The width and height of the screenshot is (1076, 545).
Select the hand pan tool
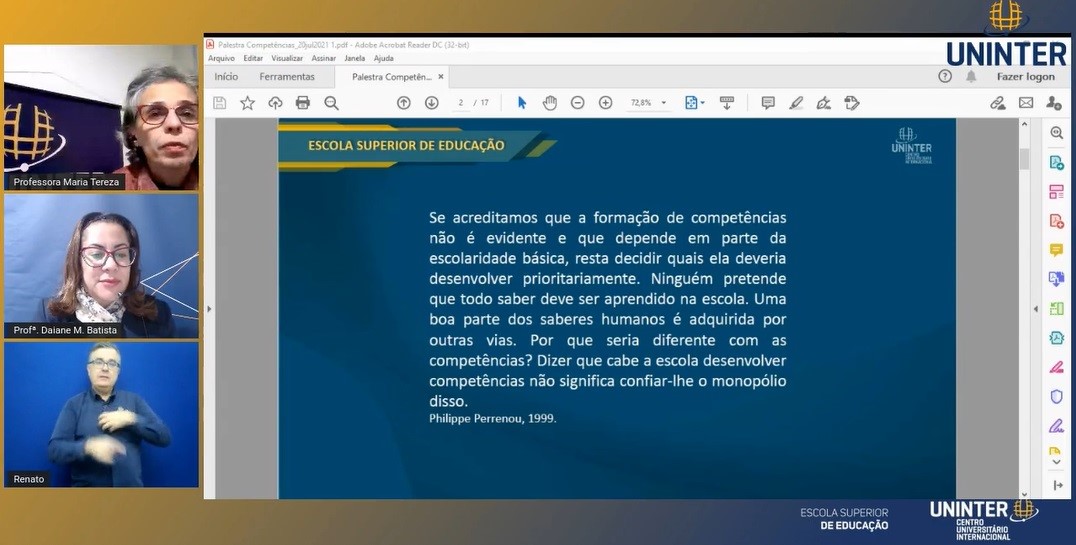point(549,103)
